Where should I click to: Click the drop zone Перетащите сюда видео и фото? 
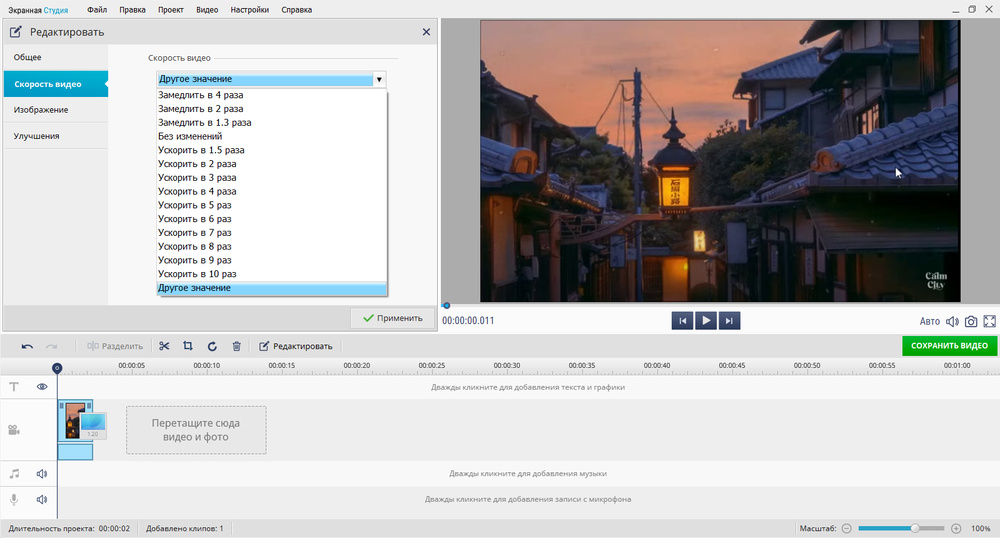coord(196,430)
